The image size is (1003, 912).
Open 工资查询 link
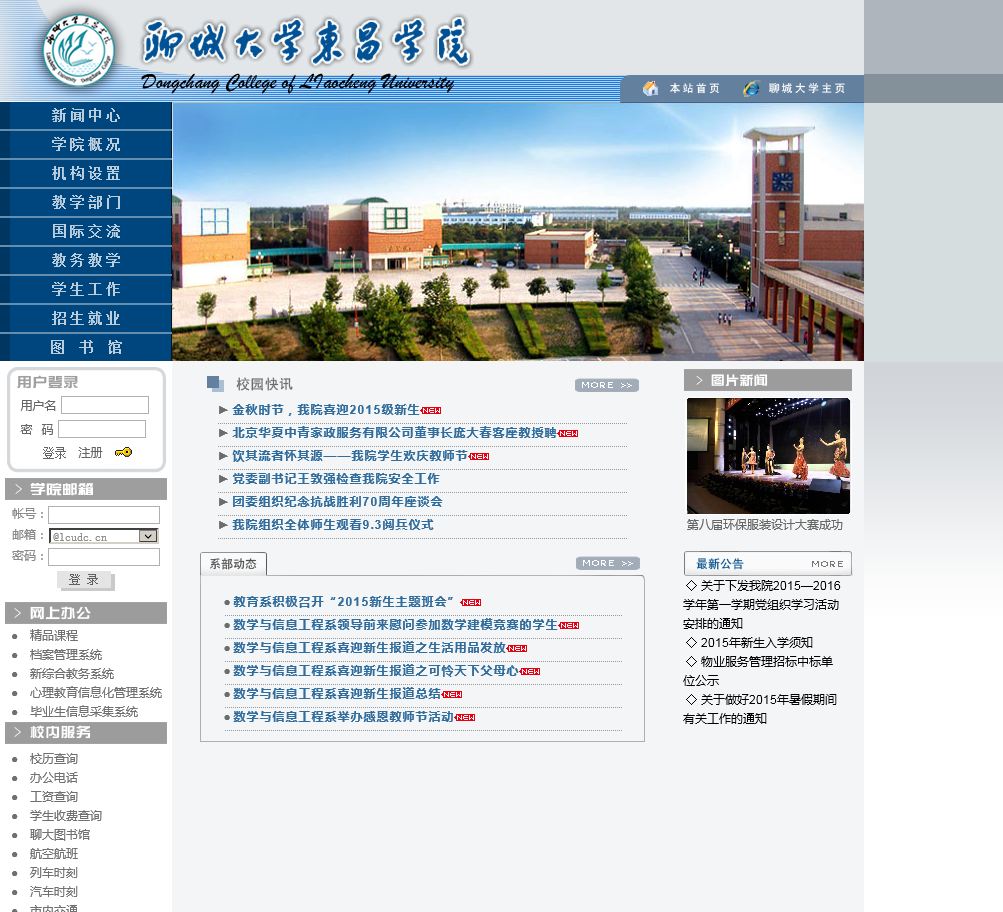coord(54,797)
